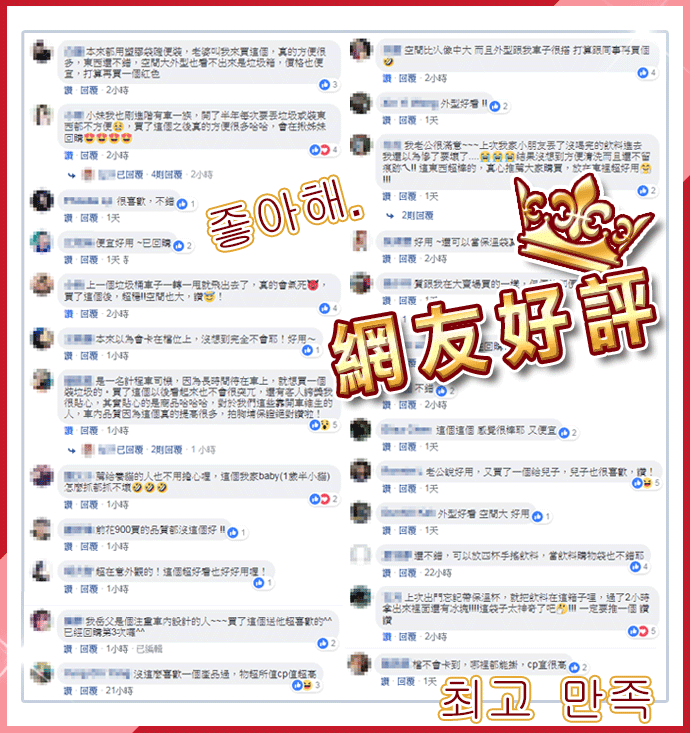The image size is (690, 733).
Task: Click the like icon beside 很喜歡，不錯
Action: point(182,204)
